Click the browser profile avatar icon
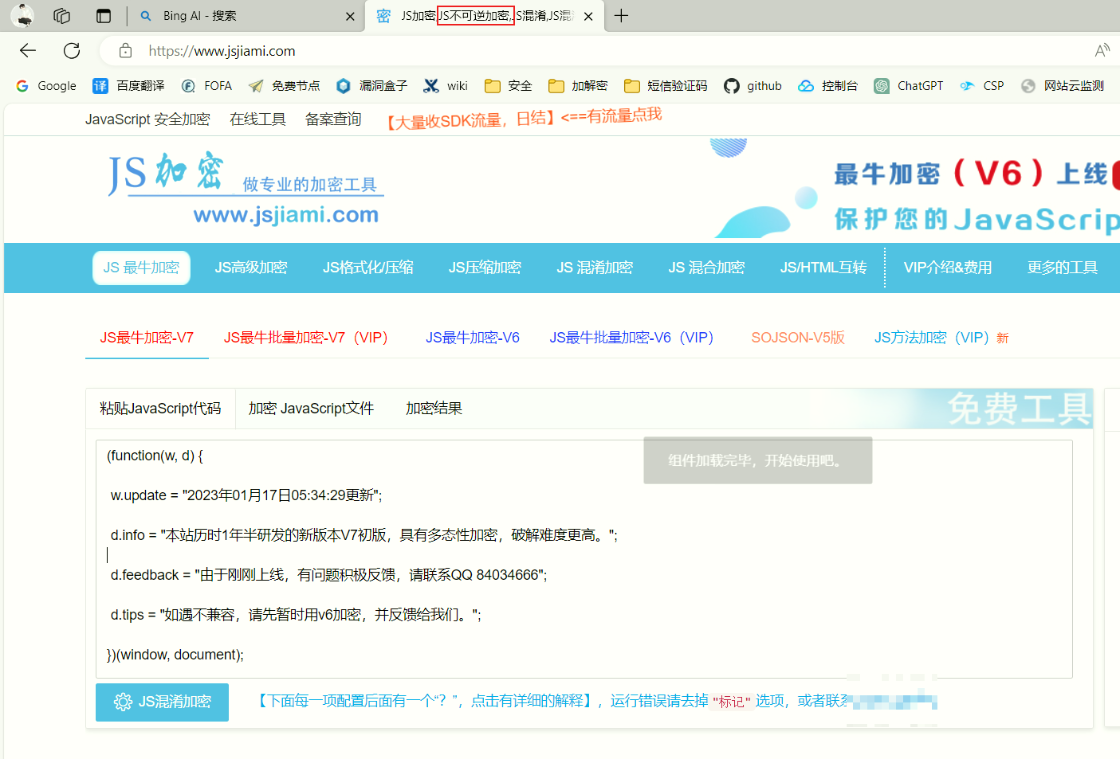Viewport: 1120px width, 759px height. pos(23,15)
